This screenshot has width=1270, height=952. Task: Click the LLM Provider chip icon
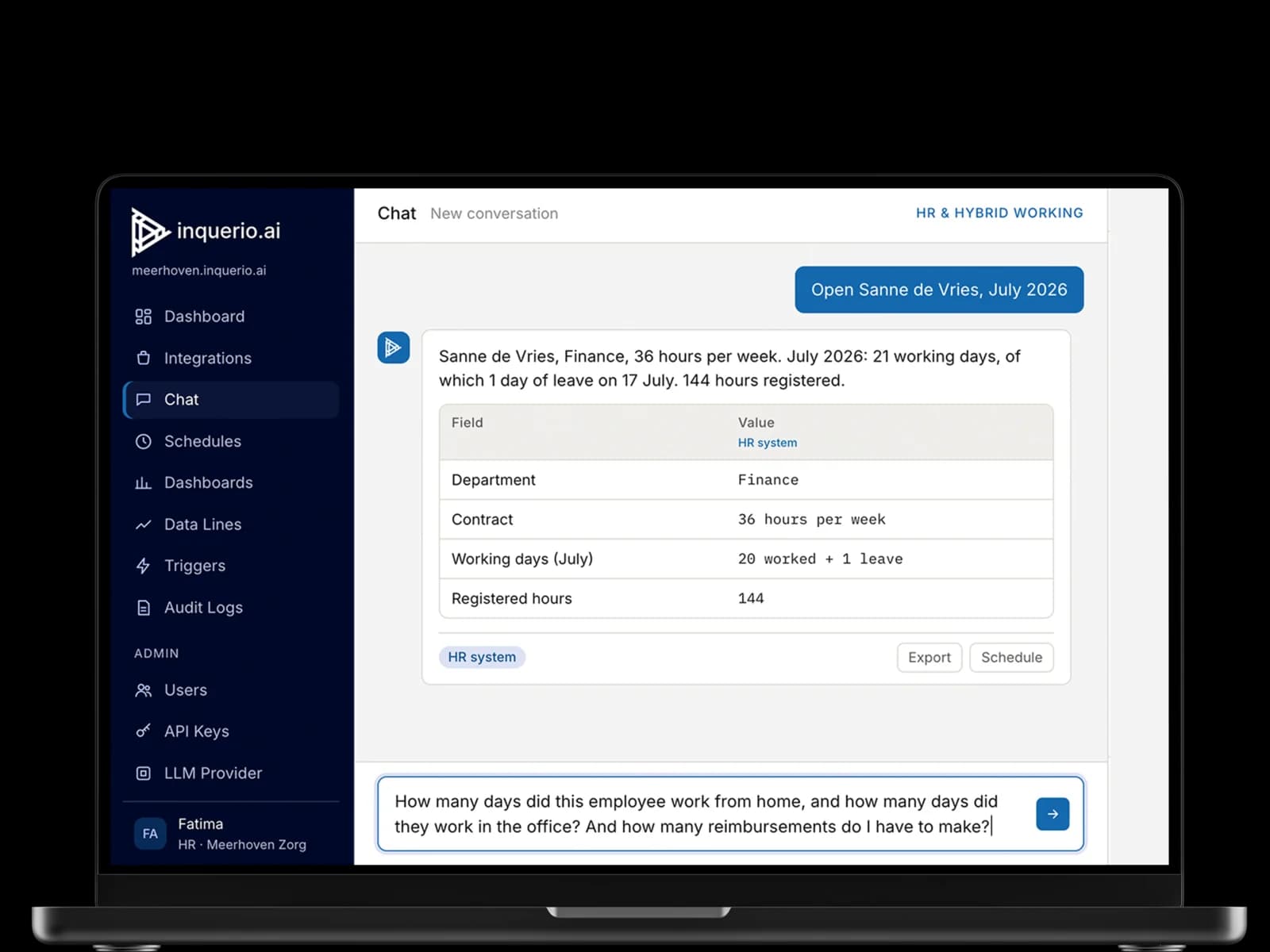coord(144,773)
